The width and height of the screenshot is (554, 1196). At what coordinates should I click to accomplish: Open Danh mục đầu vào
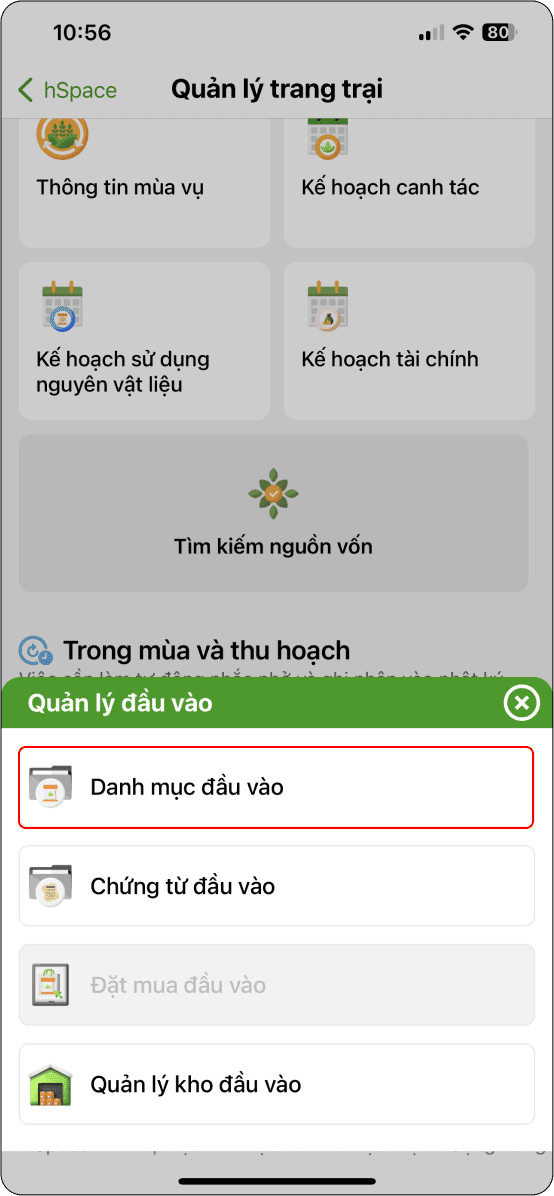(276, 787)
